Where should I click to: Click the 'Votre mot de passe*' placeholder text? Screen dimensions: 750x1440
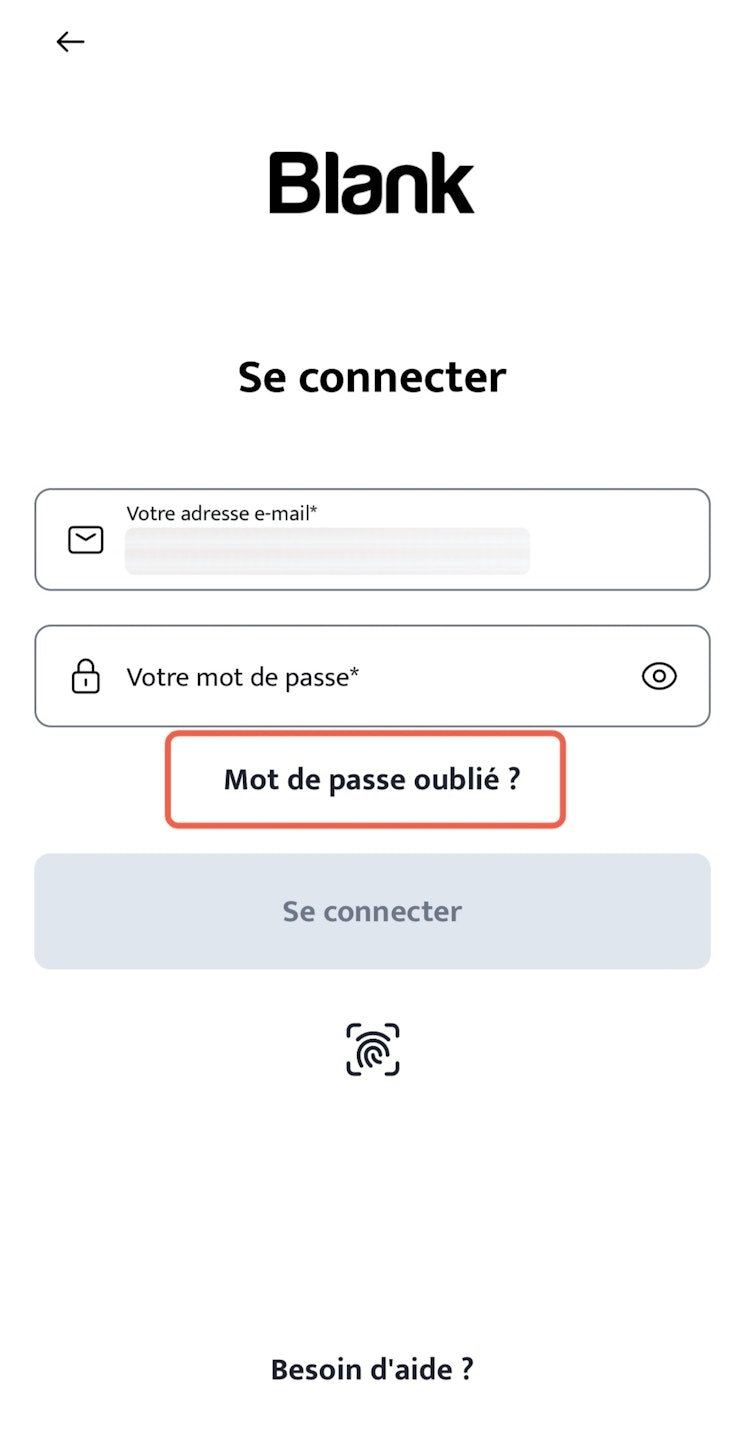[242, 677]
